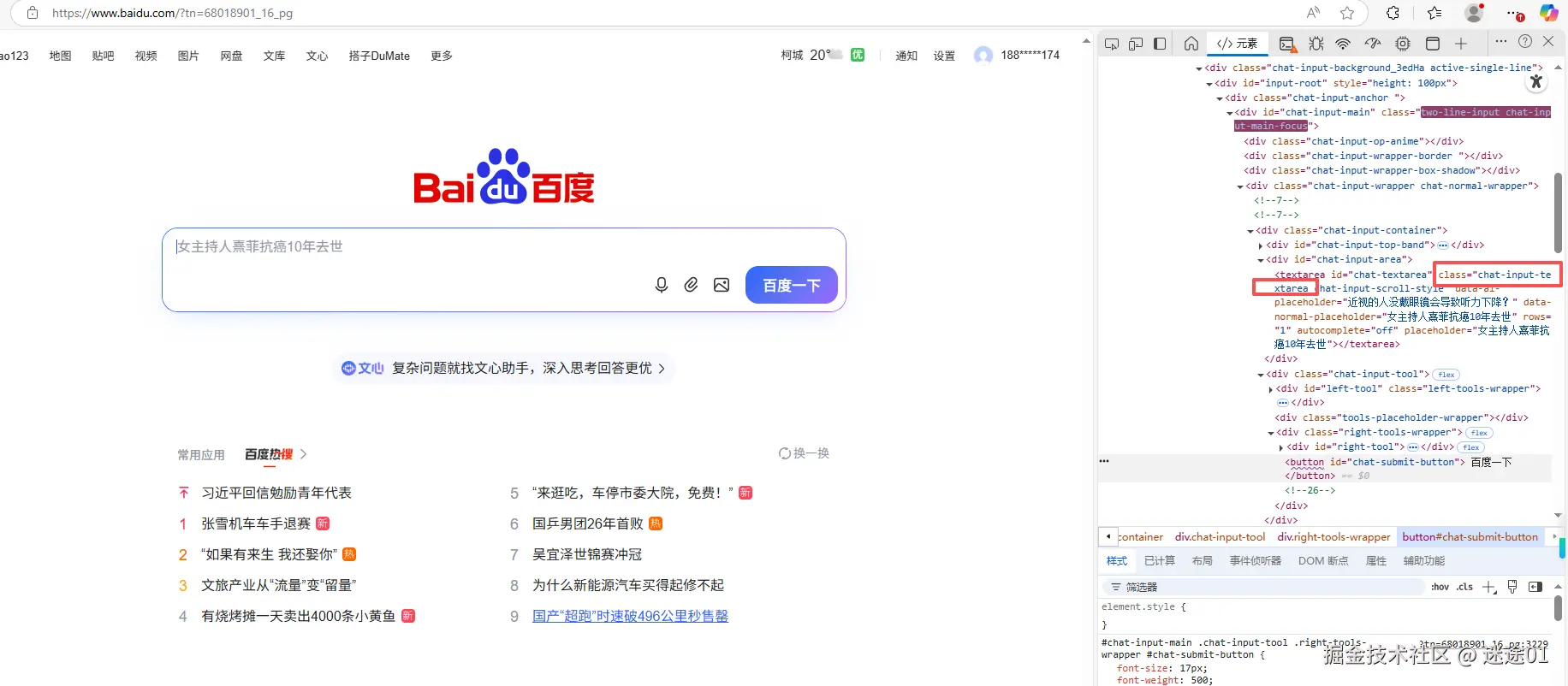Screen dimensions: 1568x686
Task: Open the 设置 settings link on Baidu
Action: pyautogui.click(x=944, y=56)
